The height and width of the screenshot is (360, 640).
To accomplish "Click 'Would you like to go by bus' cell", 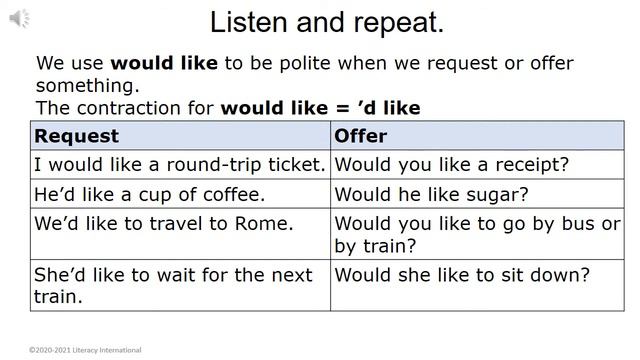I will pos(477,234).
